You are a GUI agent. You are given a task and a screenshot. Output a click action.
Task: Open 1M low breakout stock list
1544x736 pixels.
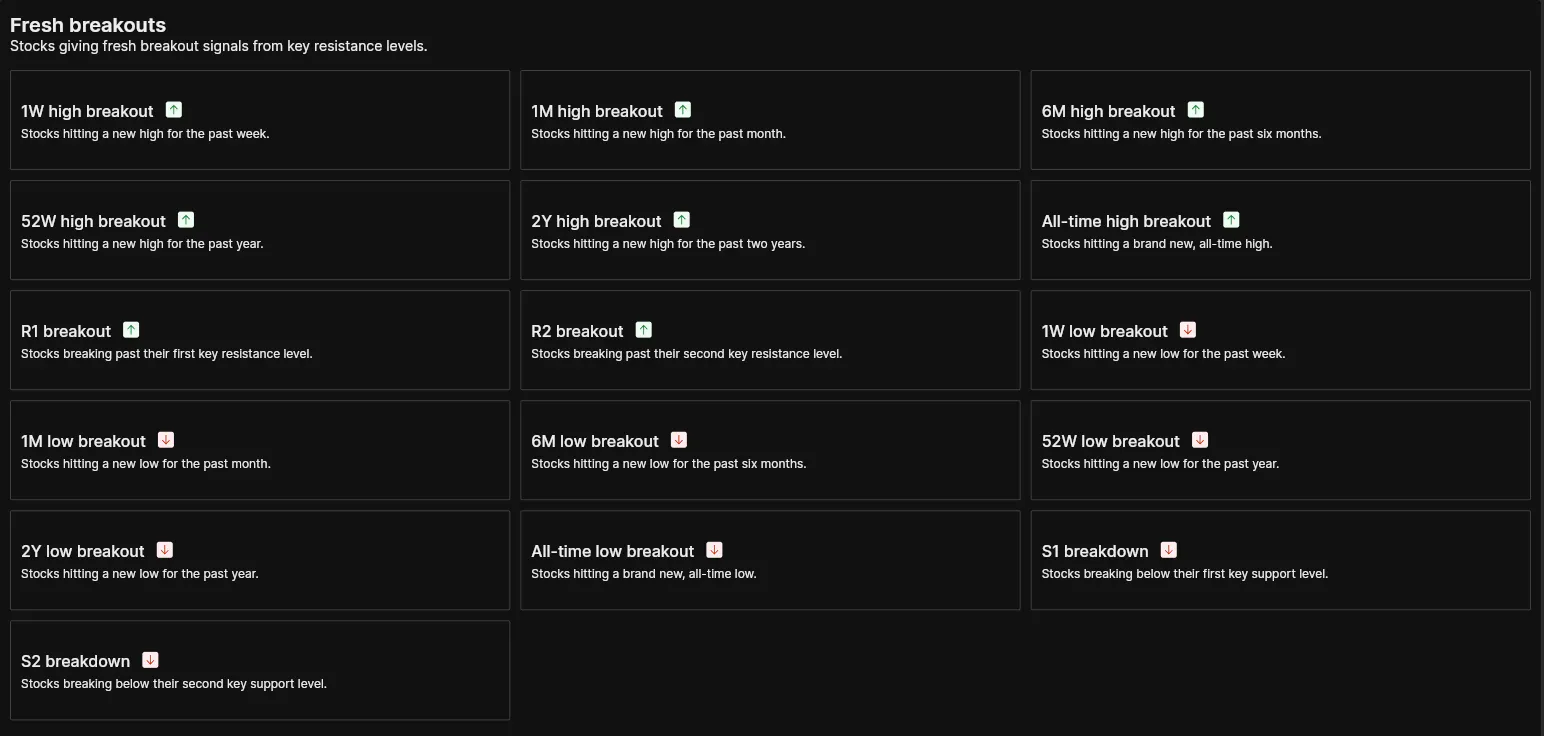[83, 441]
